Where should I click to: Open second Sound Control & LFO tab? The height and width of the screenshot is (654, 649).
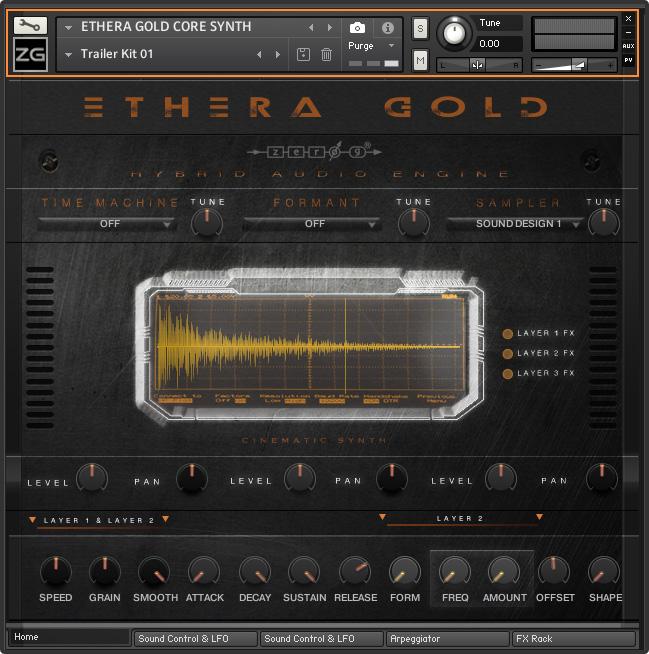click(321, 639)
